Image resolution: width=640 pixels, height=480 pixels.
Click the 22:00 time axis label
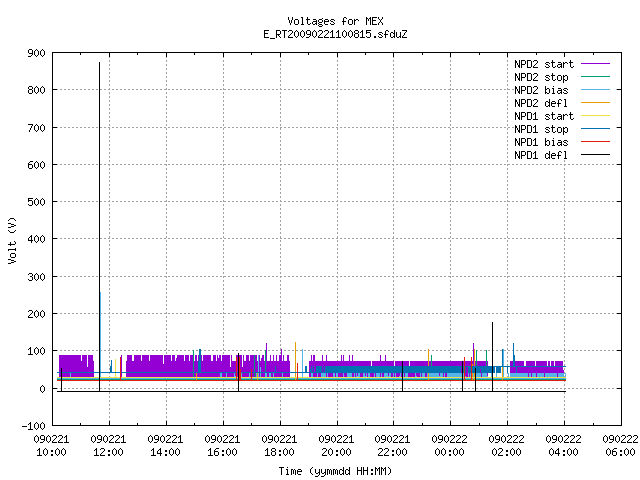click(392, 452)
